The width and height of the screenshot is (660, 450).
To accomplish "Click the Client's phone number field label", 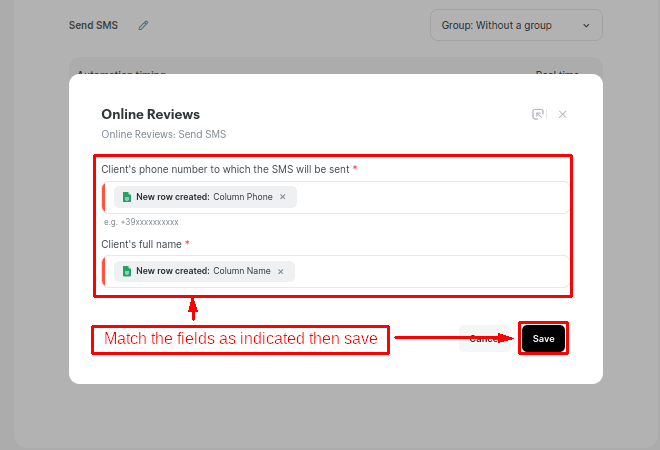I will [x=225, y=169].
